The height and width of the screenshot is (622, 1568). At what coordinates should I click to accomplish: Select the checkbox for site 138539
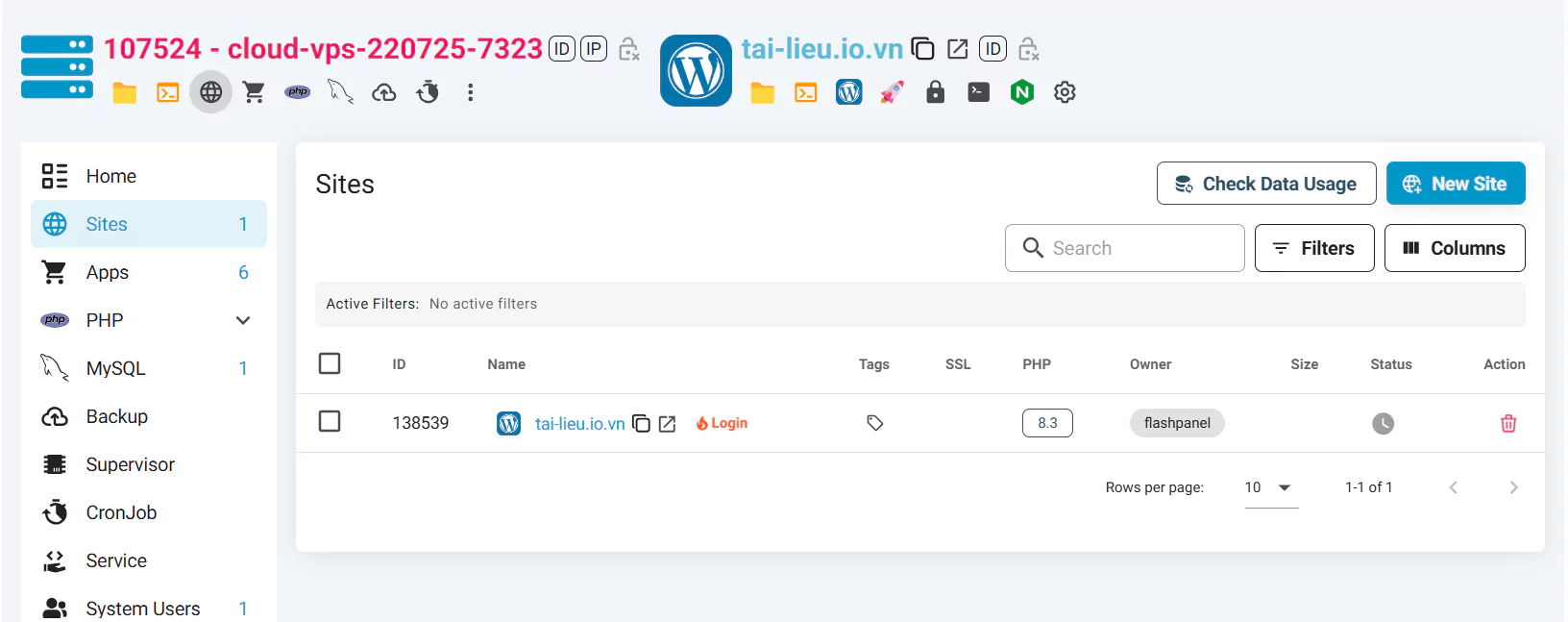tap(330, 422)
